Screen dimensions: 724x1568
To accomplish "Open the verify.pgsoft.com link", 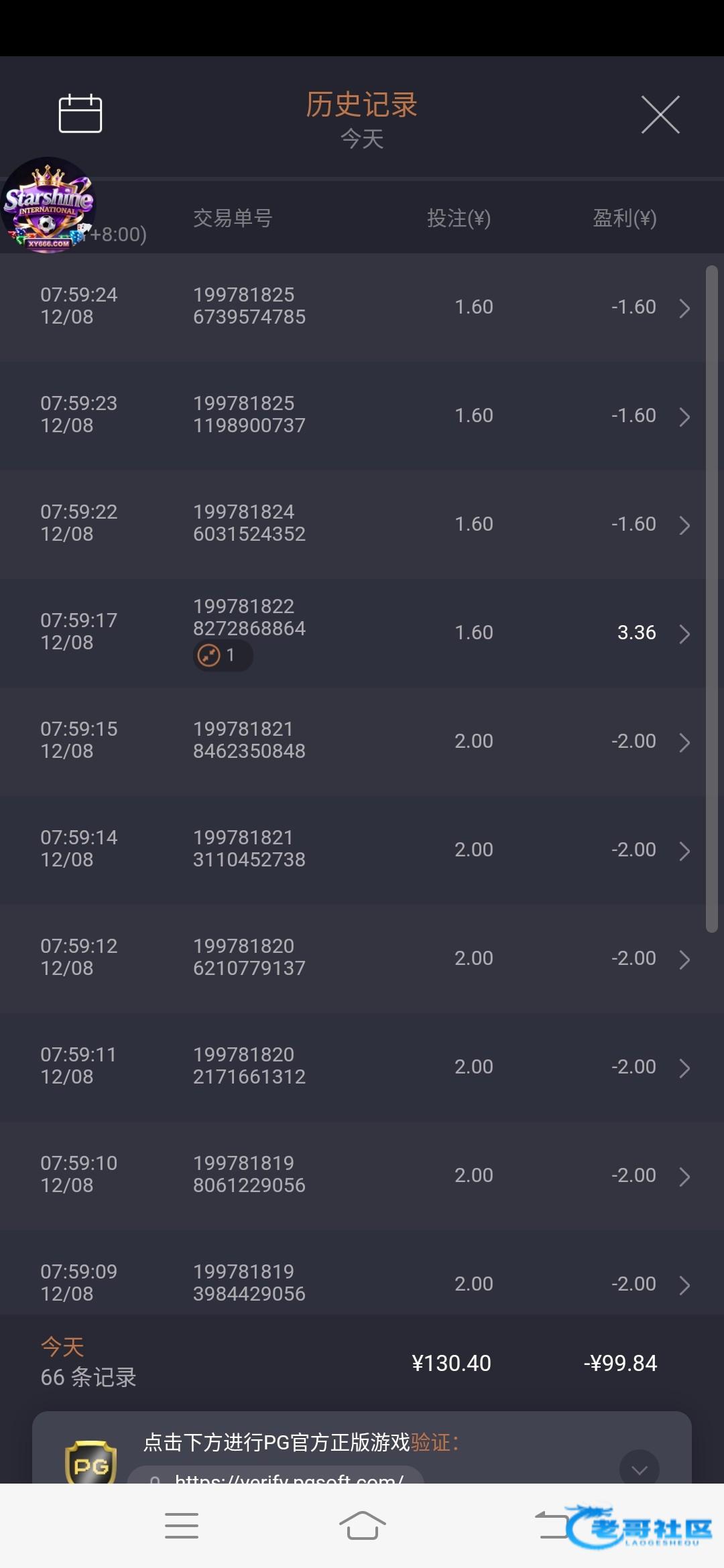I will coord(288,1478).
